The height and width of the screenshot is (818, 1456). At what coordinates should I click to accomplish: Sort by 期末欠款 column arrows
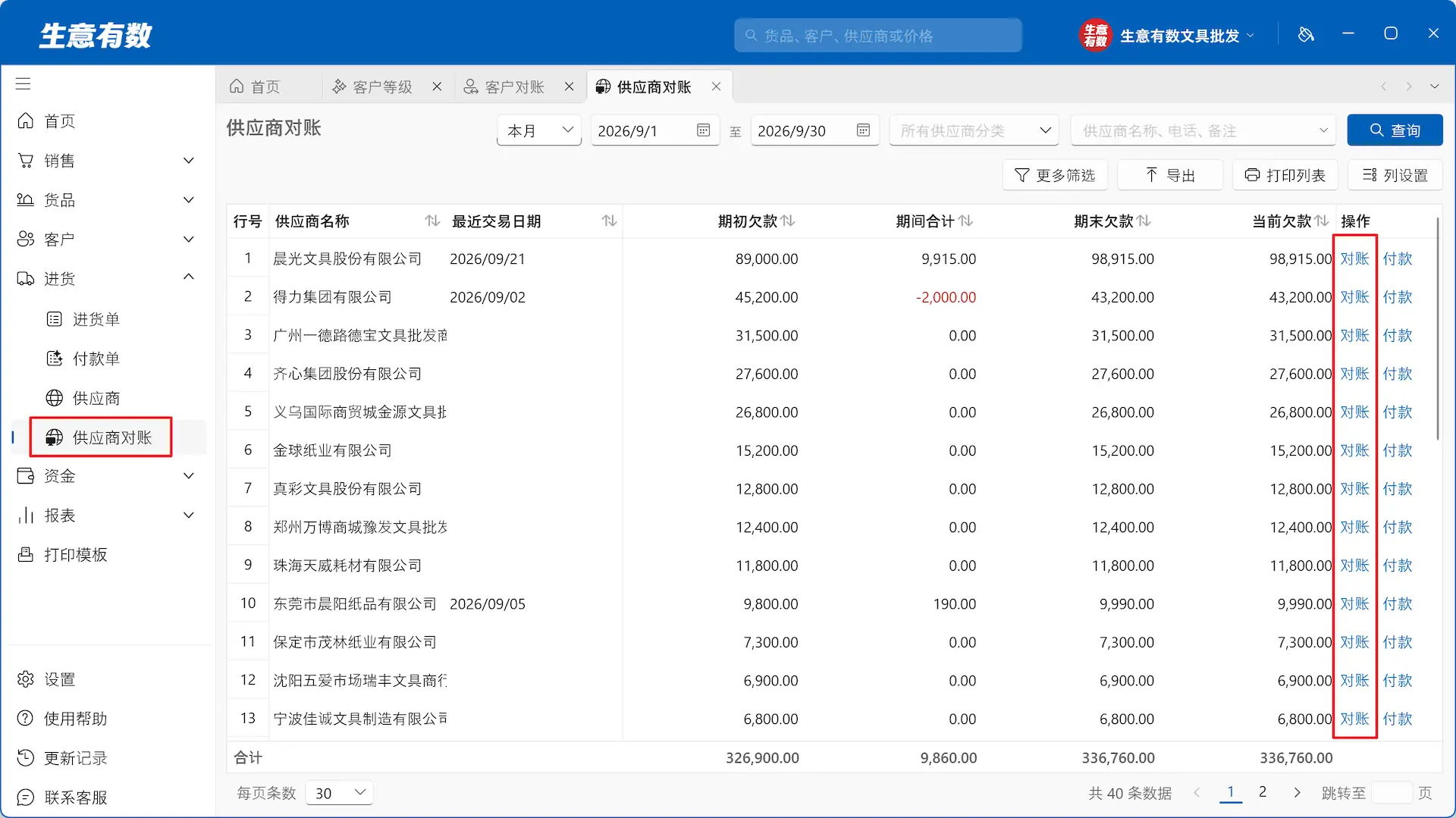click(1144, 221)
